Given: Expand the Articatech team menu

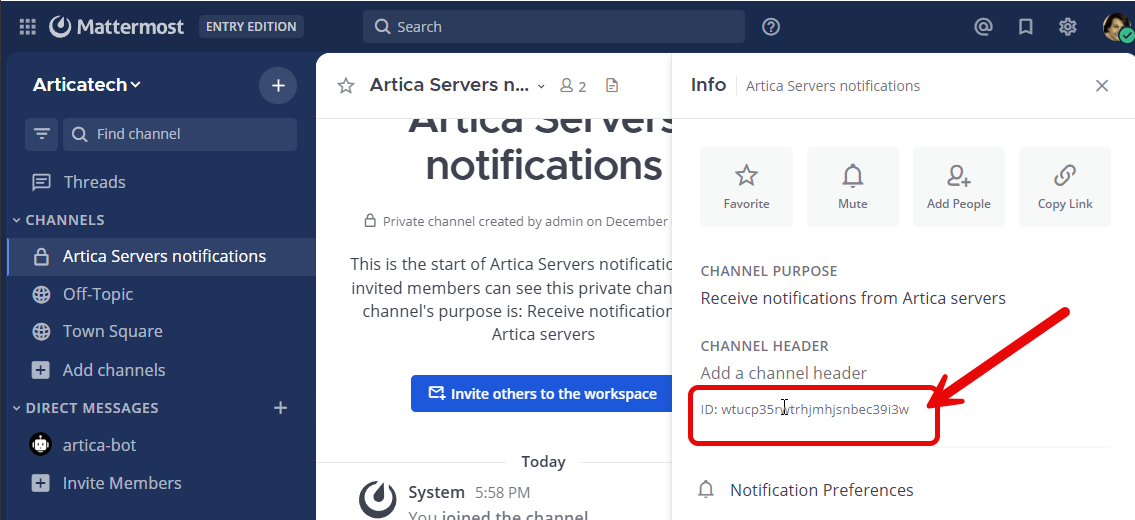Looking at the screenshot, I should [x=87, y=85].
